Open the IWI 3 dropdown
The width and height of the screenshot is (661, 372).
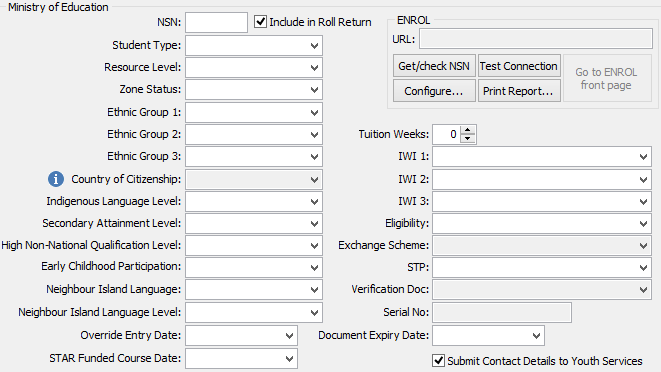542,202
